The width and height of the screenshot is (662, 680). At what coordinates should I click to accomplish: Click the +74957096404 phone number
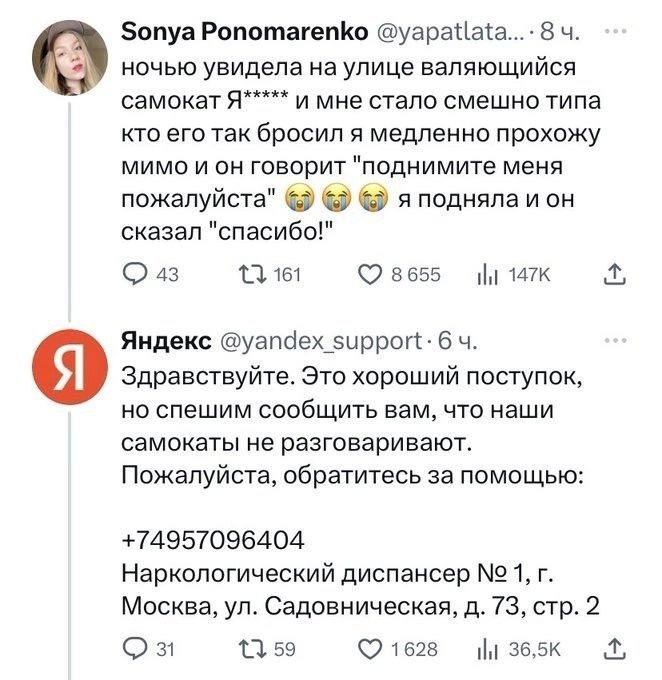click(x=212, y=541)
